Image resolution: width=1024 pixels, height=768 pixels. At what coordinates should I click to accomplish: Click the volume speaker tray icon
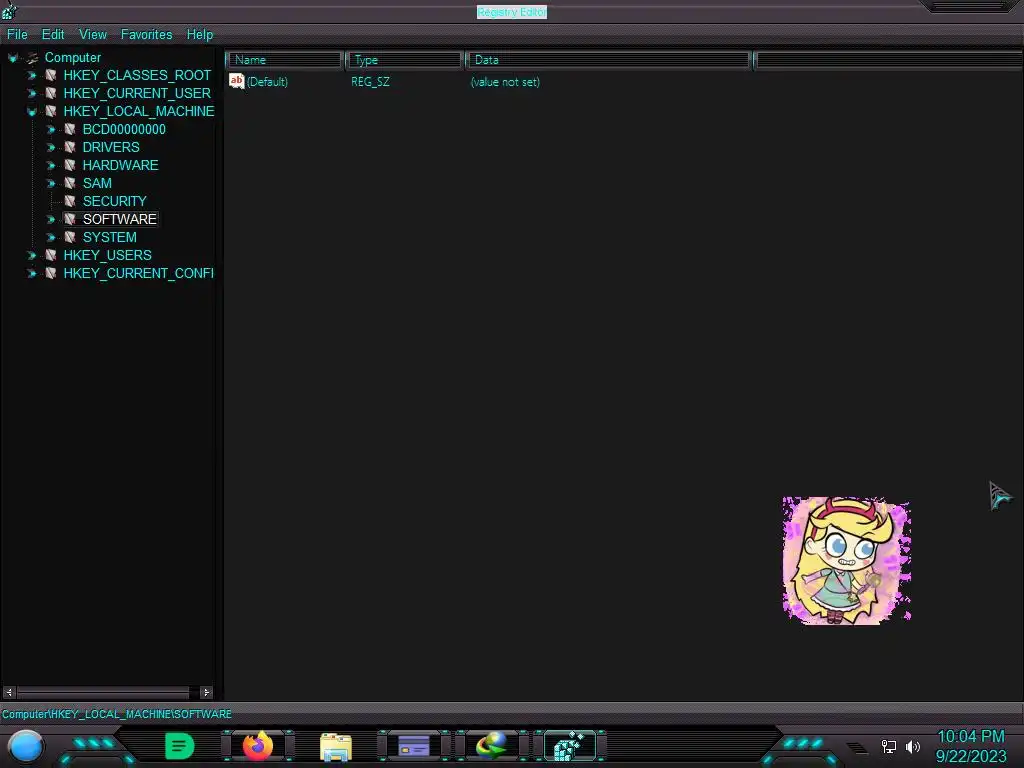pos(913,746)
